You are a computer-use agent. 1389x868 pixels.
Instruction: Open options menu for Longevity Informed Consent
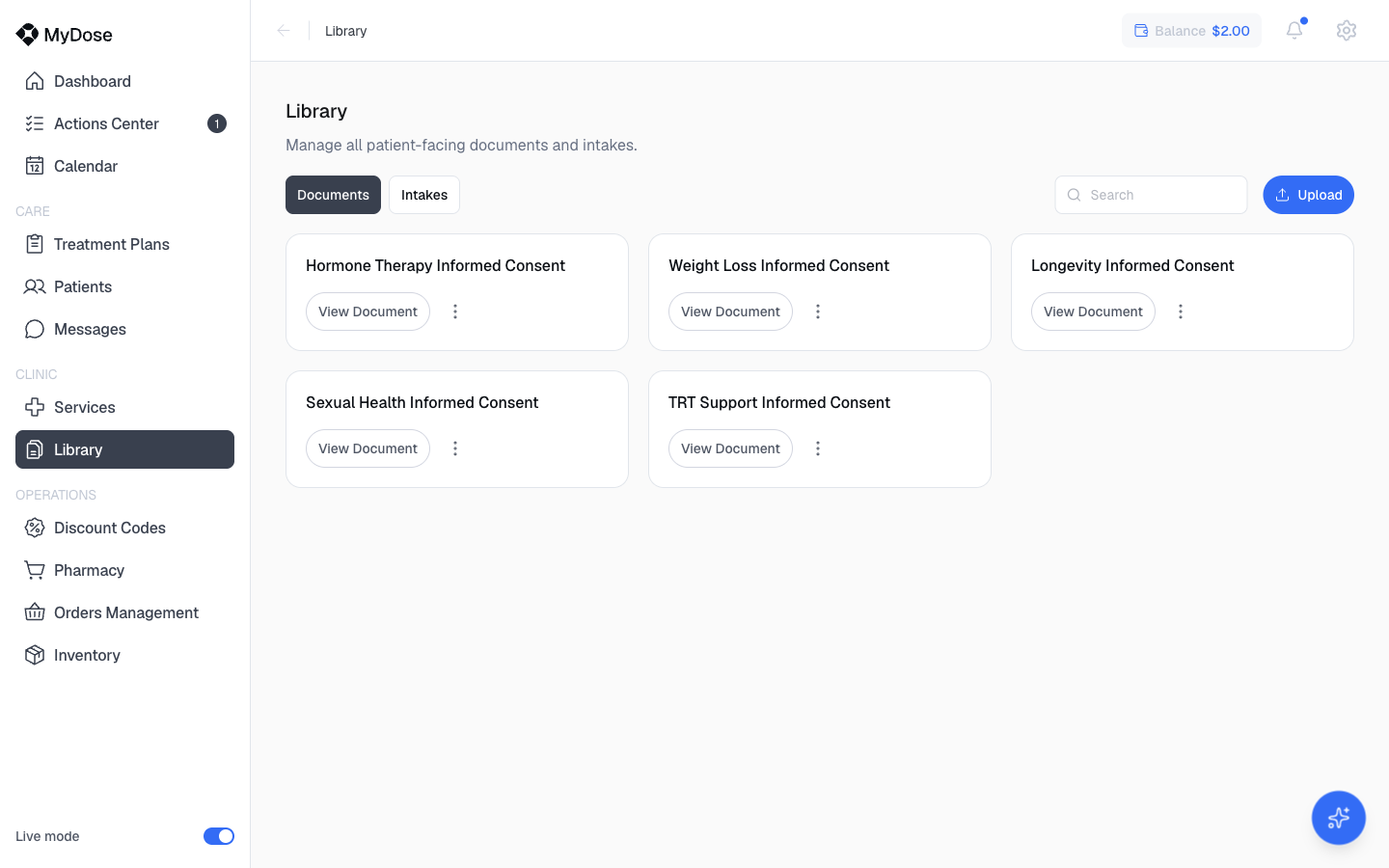tap(1181, 312)
